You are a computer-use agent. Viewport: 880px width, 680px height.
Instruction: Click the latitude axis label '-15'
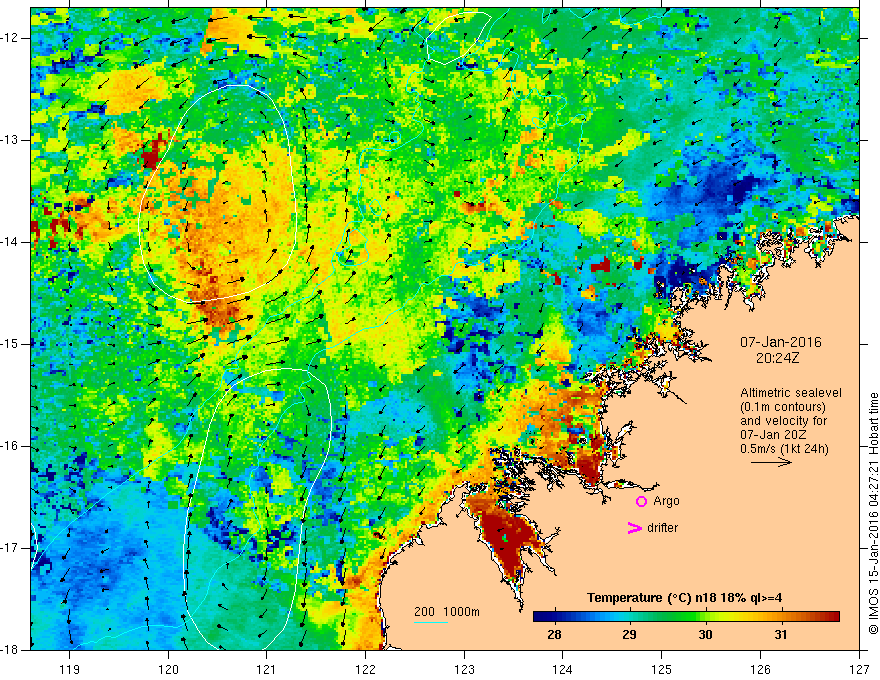pos(10,344)
